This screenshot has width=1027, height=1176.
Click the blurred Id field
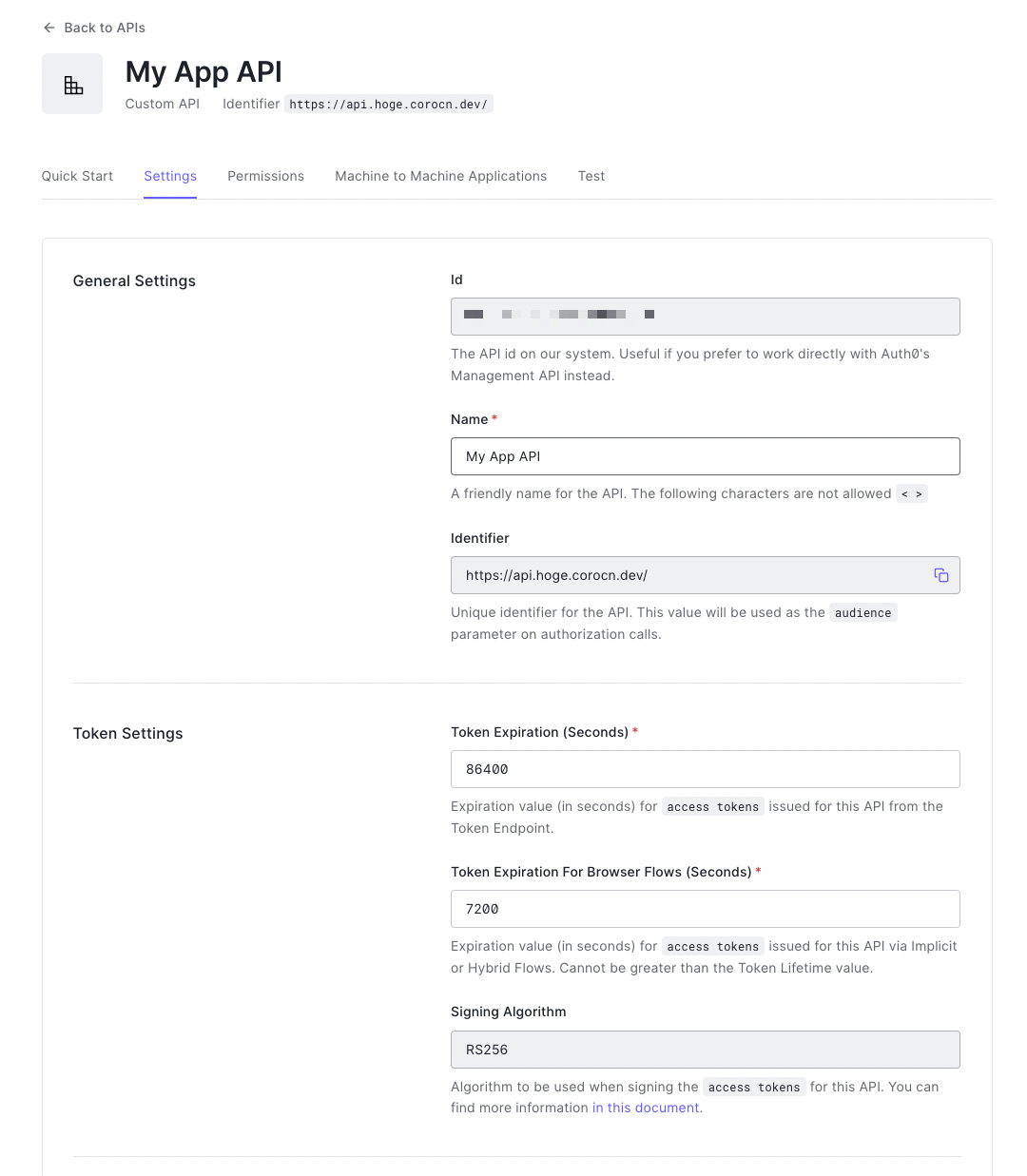pyautogui.click(x=706, y=317)
